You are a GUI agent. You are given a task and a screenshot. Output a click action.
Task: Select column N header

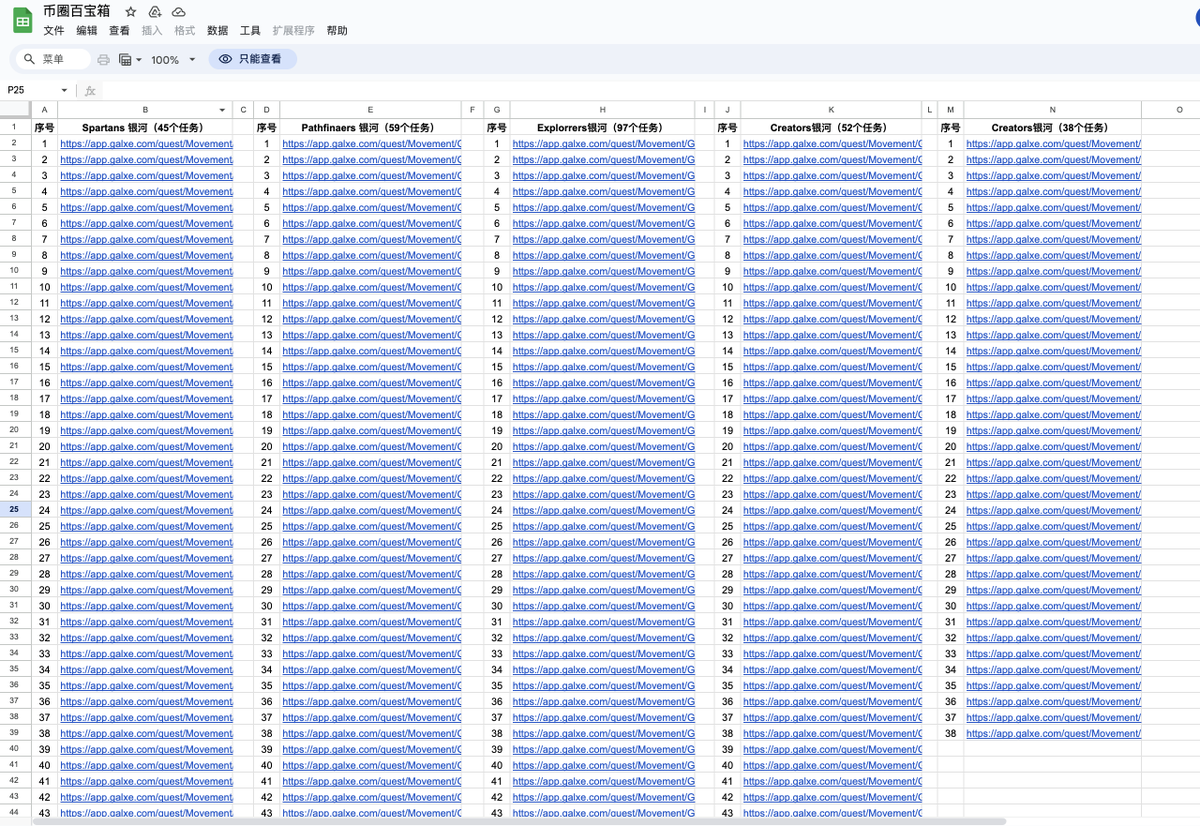tap(1052, 109)
